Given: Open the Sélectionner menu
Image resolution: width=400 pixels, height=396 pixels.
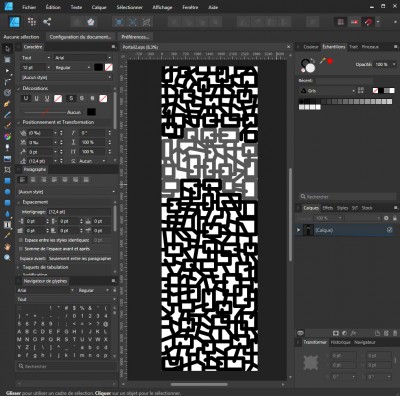Looking at the screenshot, I should point(130,7).
